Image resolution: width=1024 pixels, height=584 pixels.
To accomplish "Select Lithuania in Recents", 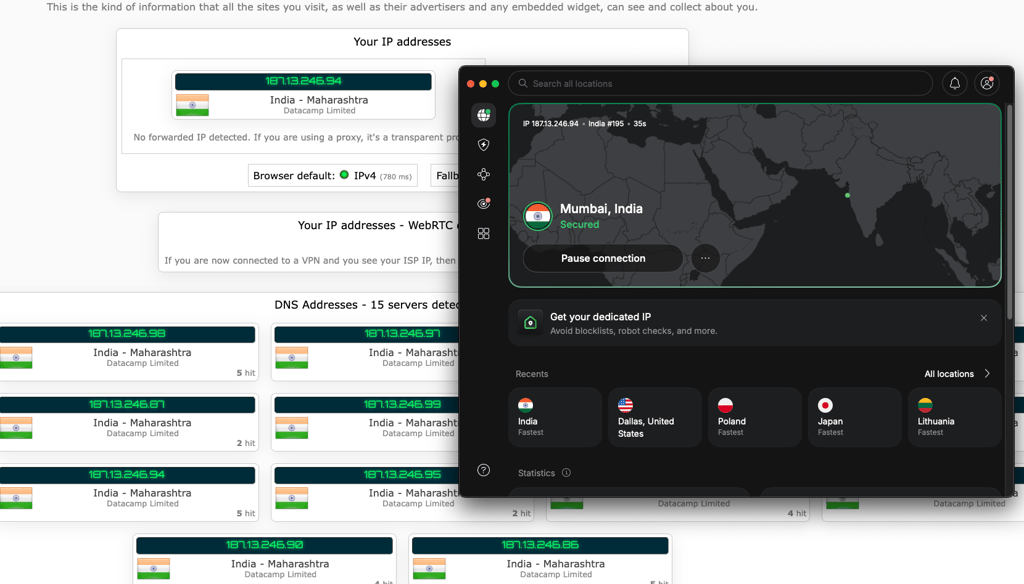I will pyautogui.click(x=955, y=417).
